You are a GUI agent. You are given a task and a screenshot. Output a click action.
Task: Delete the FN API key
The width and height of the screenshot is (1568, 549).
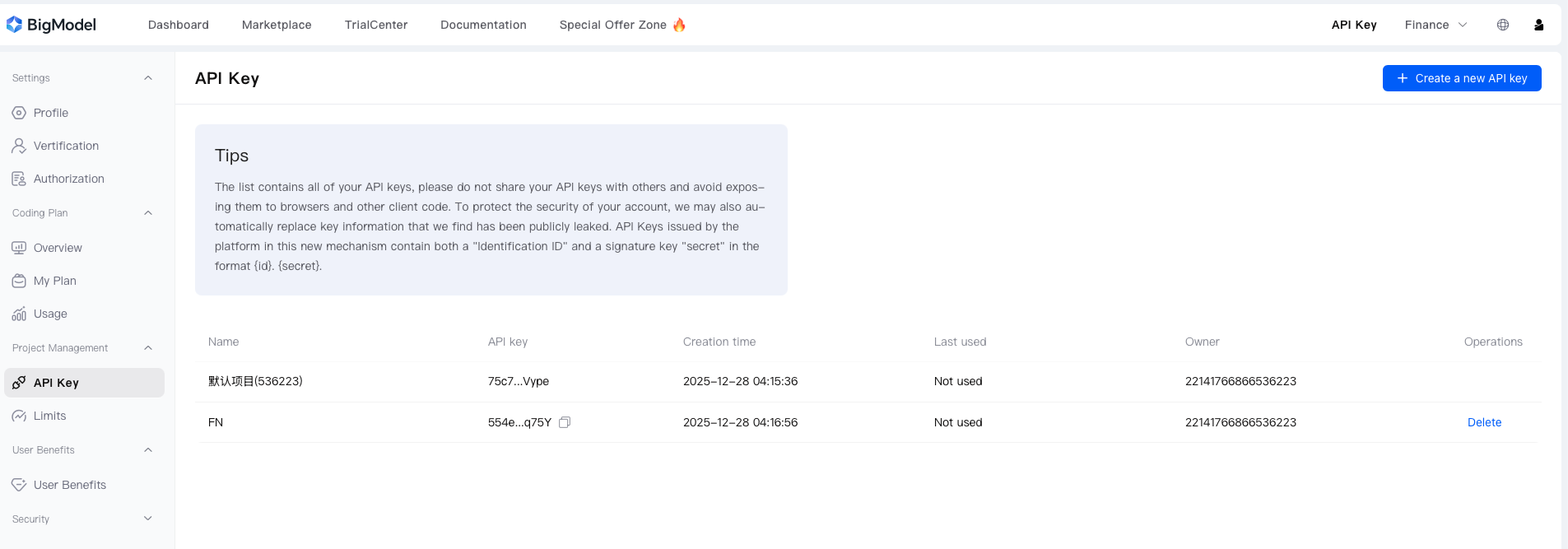pos(1484,422)
